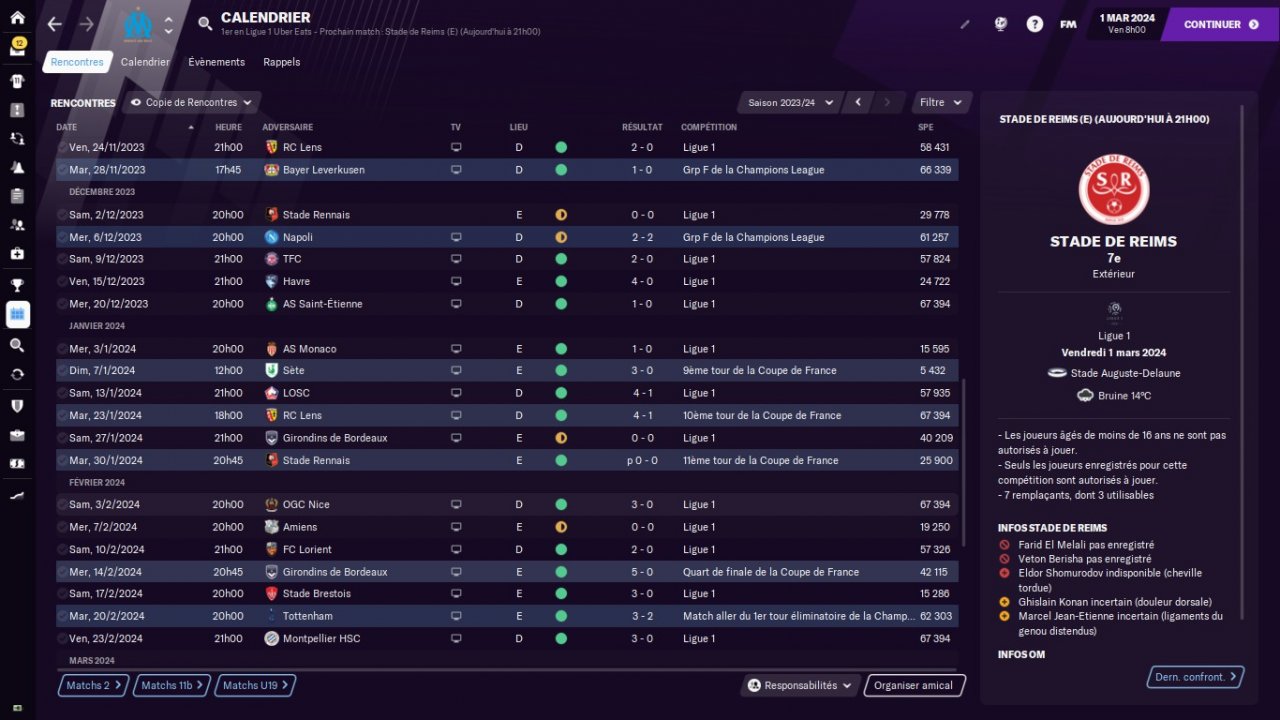Click the stadium icon beside Stade Auguste-Delaune
This screenshot has height=720, width=1280.
pos(1058,373)
